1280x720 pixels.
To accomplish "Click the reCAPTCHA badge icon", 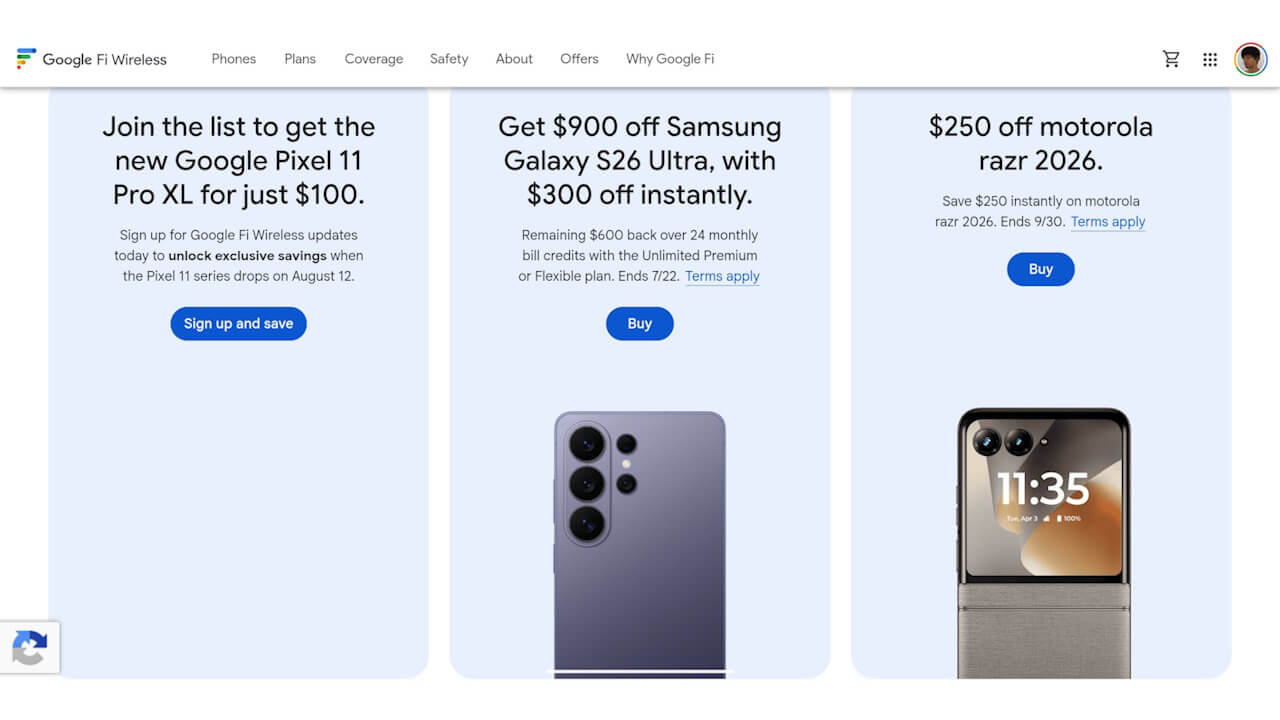I will coord(30,648).
